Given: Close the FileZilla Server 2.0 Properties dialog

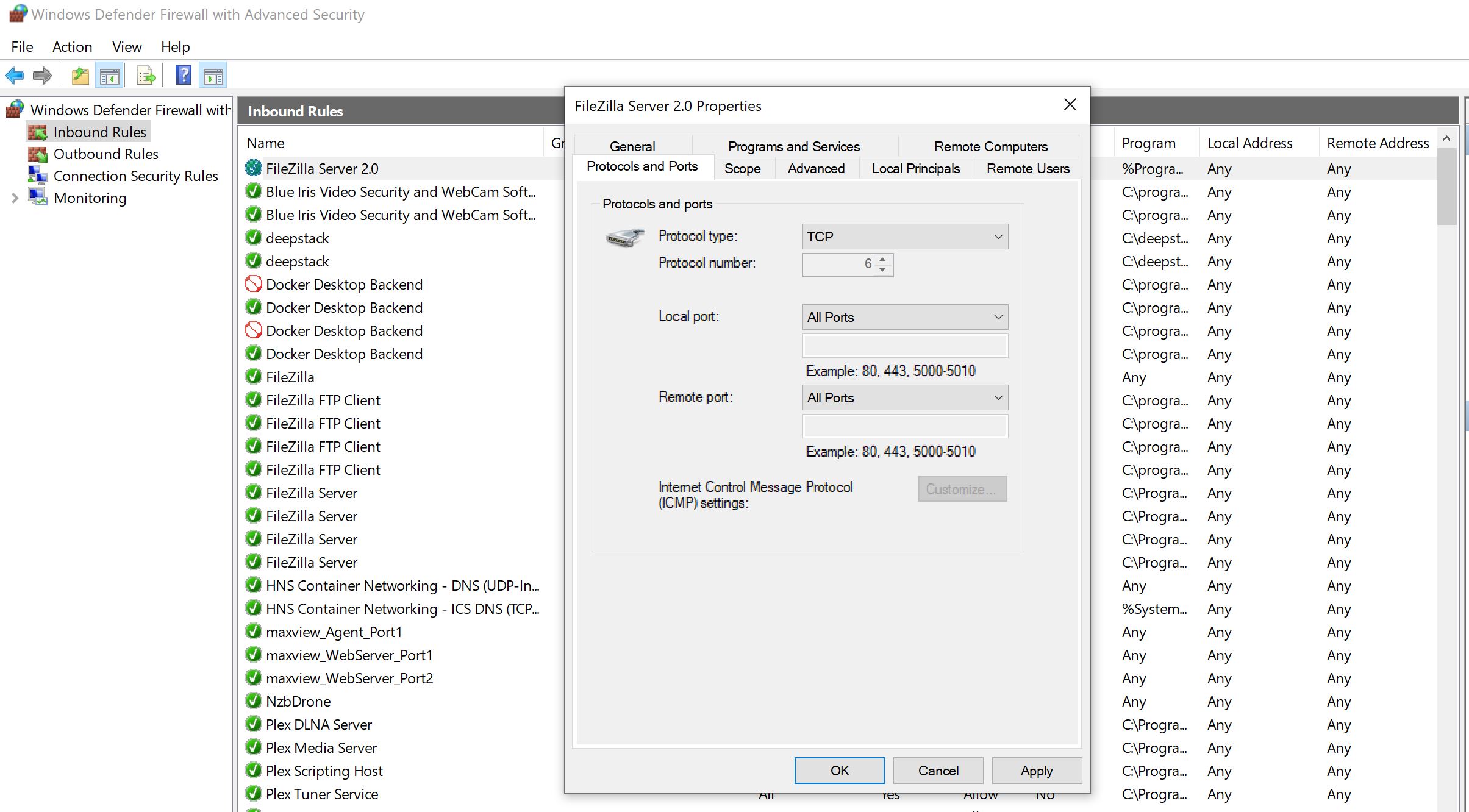Looking at the screenshot, I should 1070,105.
